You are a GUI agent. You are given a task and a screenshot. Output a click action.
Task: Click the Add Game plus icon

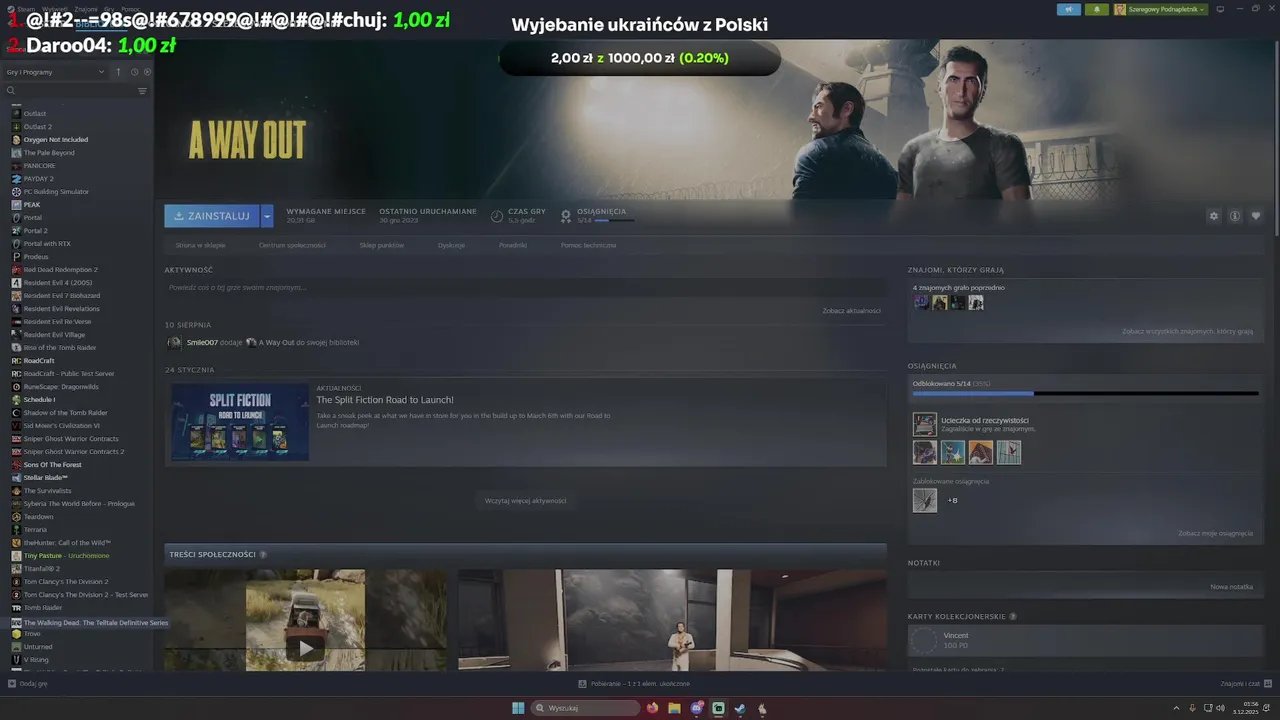12,684
